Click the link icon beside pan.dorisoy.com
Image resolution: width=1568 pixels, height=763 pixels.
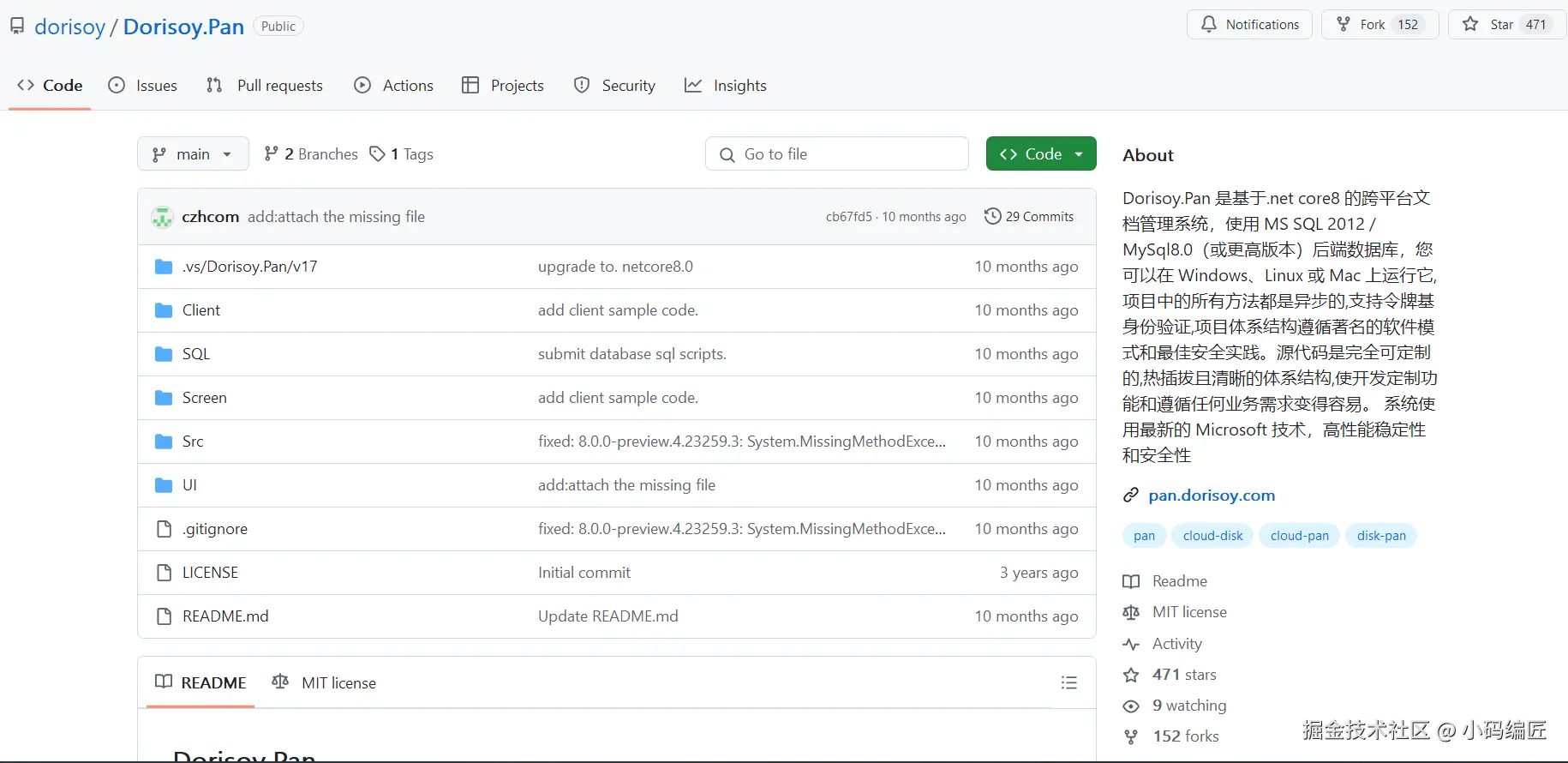1131,496
